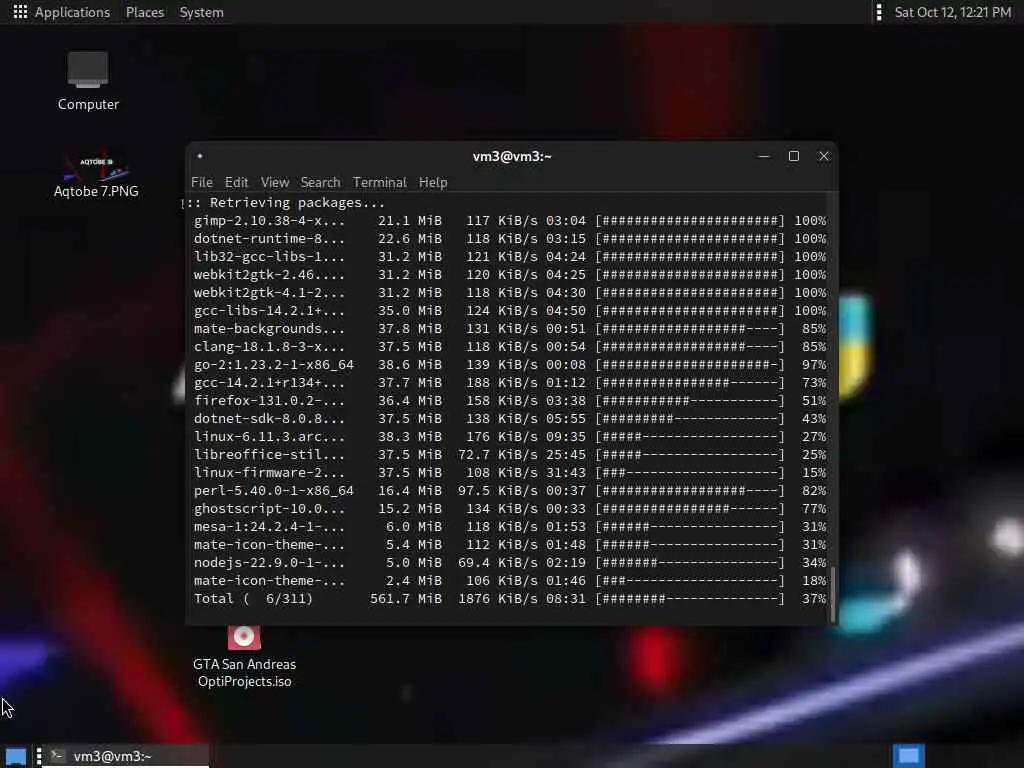Click the linux-firmware progress bar at 15%
Image resolution: width=1024 pixels, height=768 pixels.
[690, 473]
